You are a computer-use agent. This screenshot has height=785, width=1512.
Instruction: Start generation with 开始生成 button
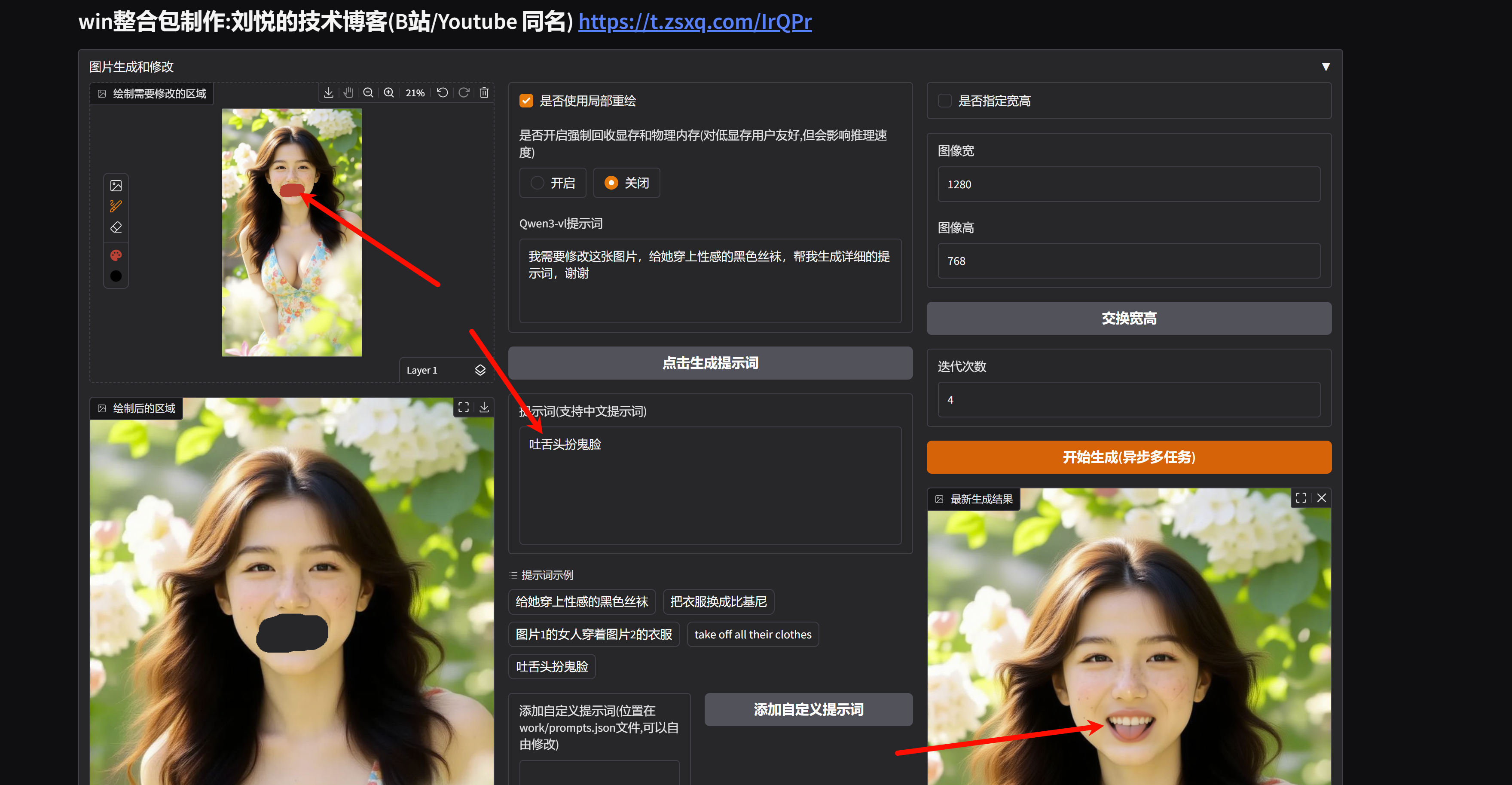(1129, 457)
